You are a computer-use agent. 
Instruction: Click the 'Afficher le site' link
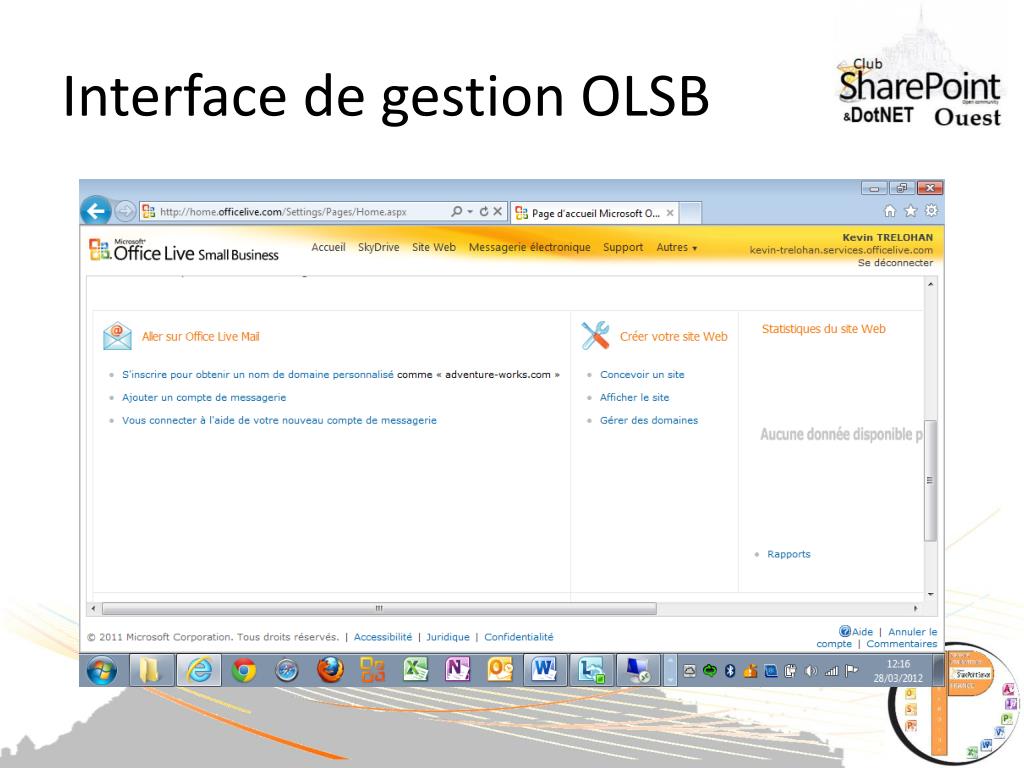(x=634, y=398)
